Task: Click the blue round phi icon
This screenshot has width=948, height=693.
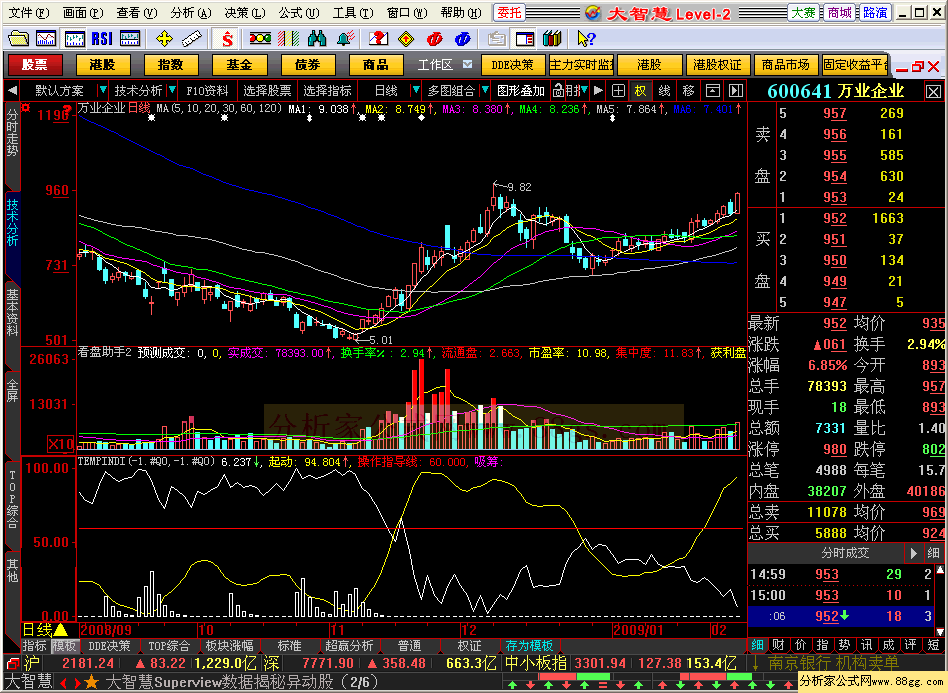Action: pyautogui.click(x=463, y=39)
